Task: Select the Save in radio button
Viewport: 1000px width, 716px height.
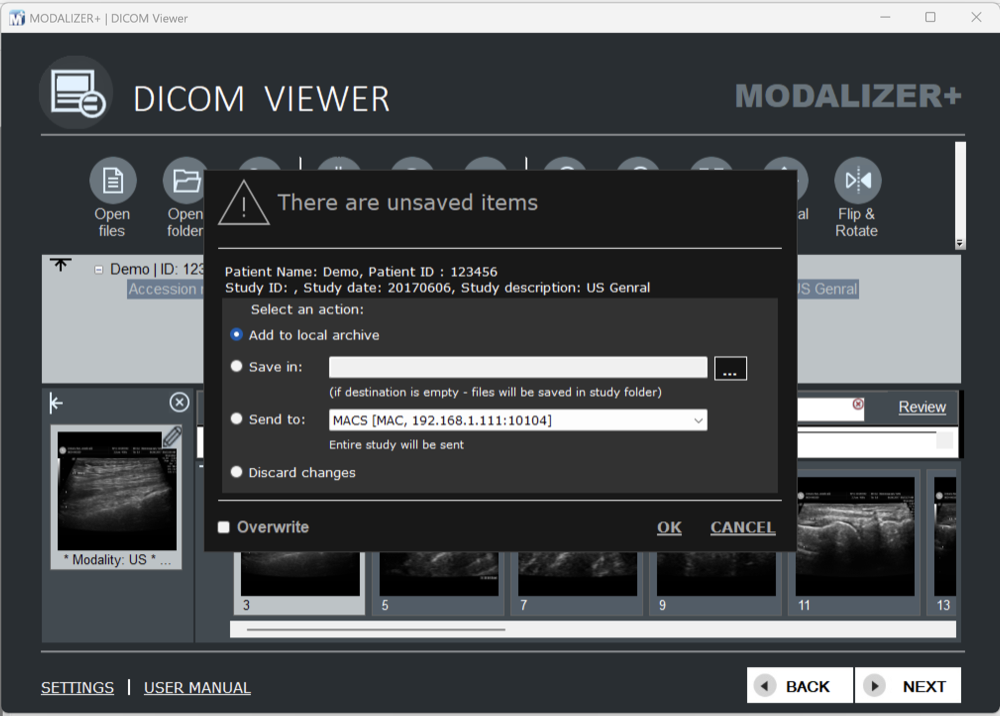Action: [237, 367]
